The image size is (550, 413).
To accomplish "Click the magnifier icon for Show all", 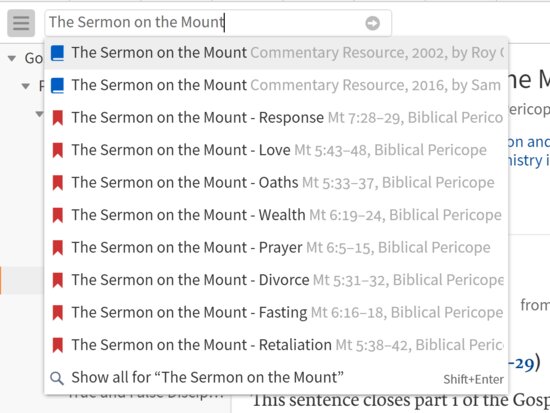I will pos(57,378).
